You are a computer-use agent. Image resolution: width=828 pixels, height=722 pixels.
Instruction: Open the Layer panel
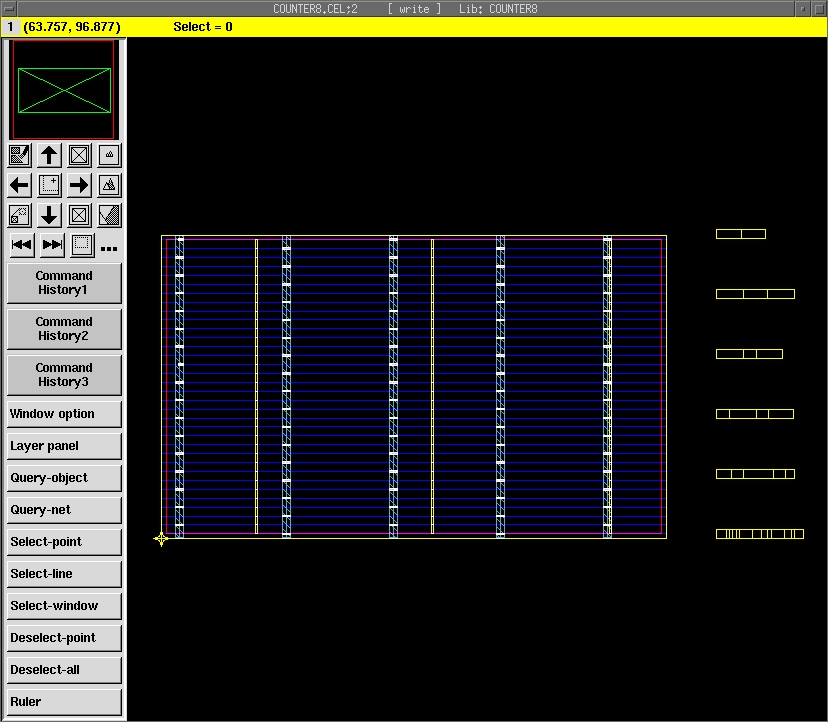point(64,446)
